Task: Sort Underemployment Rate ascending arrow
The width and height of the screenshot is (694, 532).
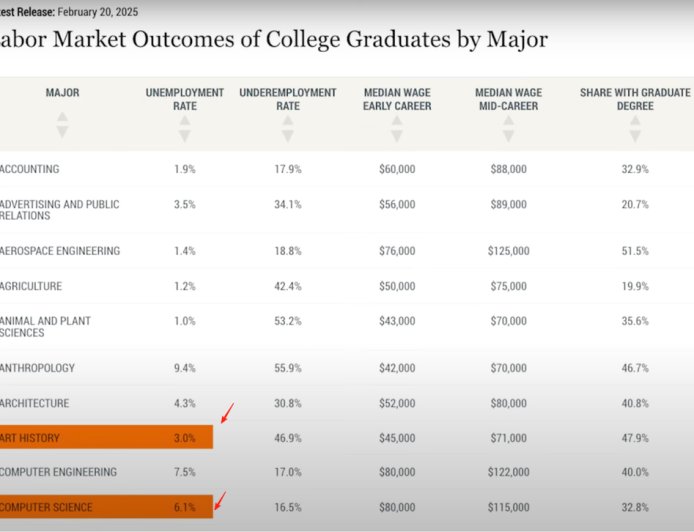Action: 288,124
